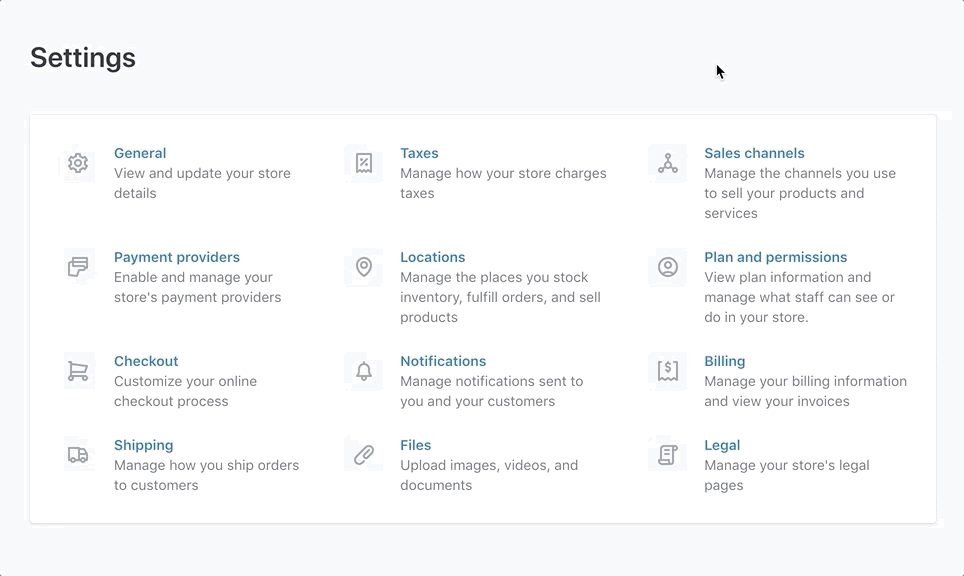Open the Billing link
964x576 pixels.
coord(725,361)
